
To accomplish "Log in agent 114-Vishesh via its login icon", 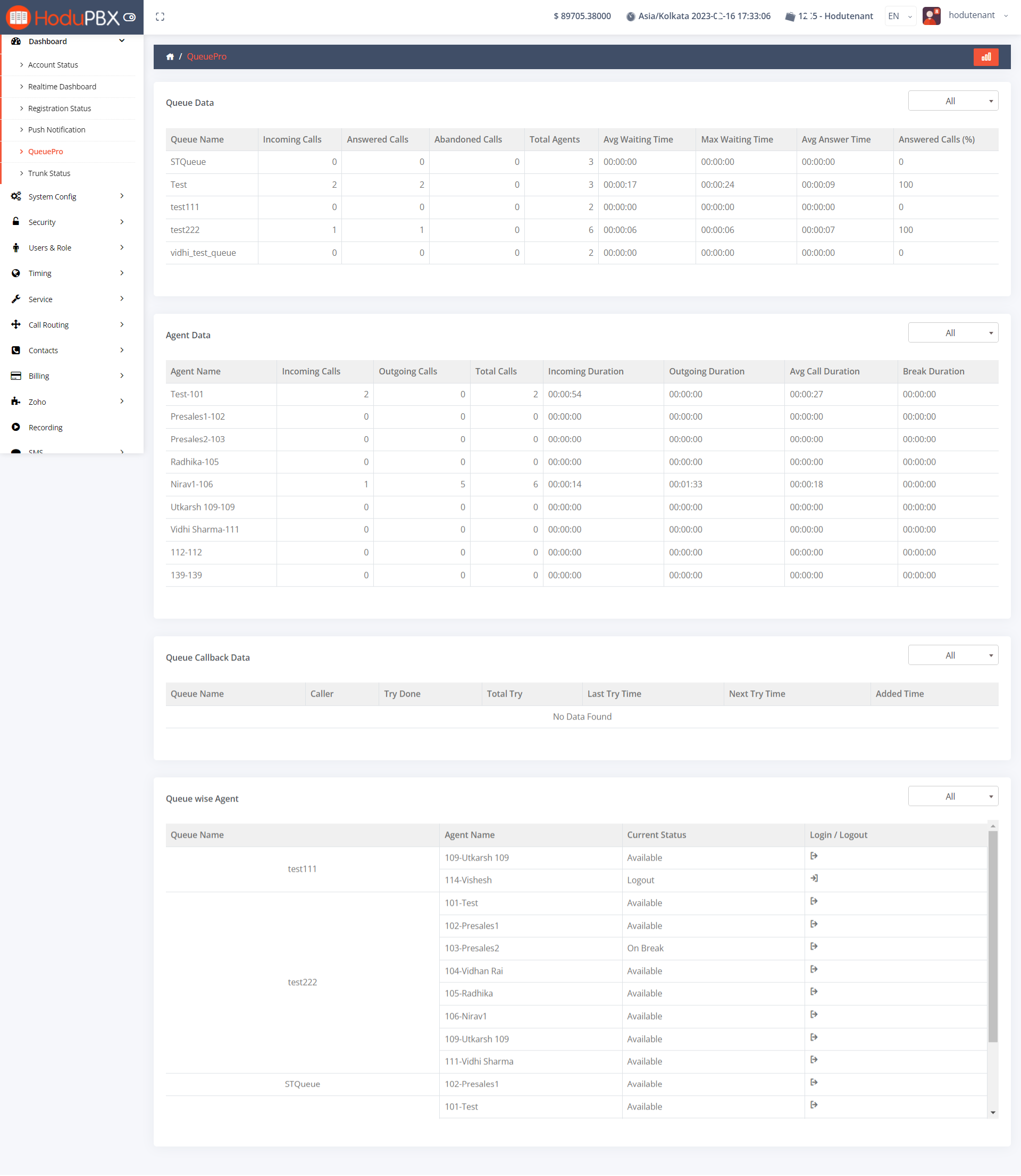I will [x=814, y=878].
